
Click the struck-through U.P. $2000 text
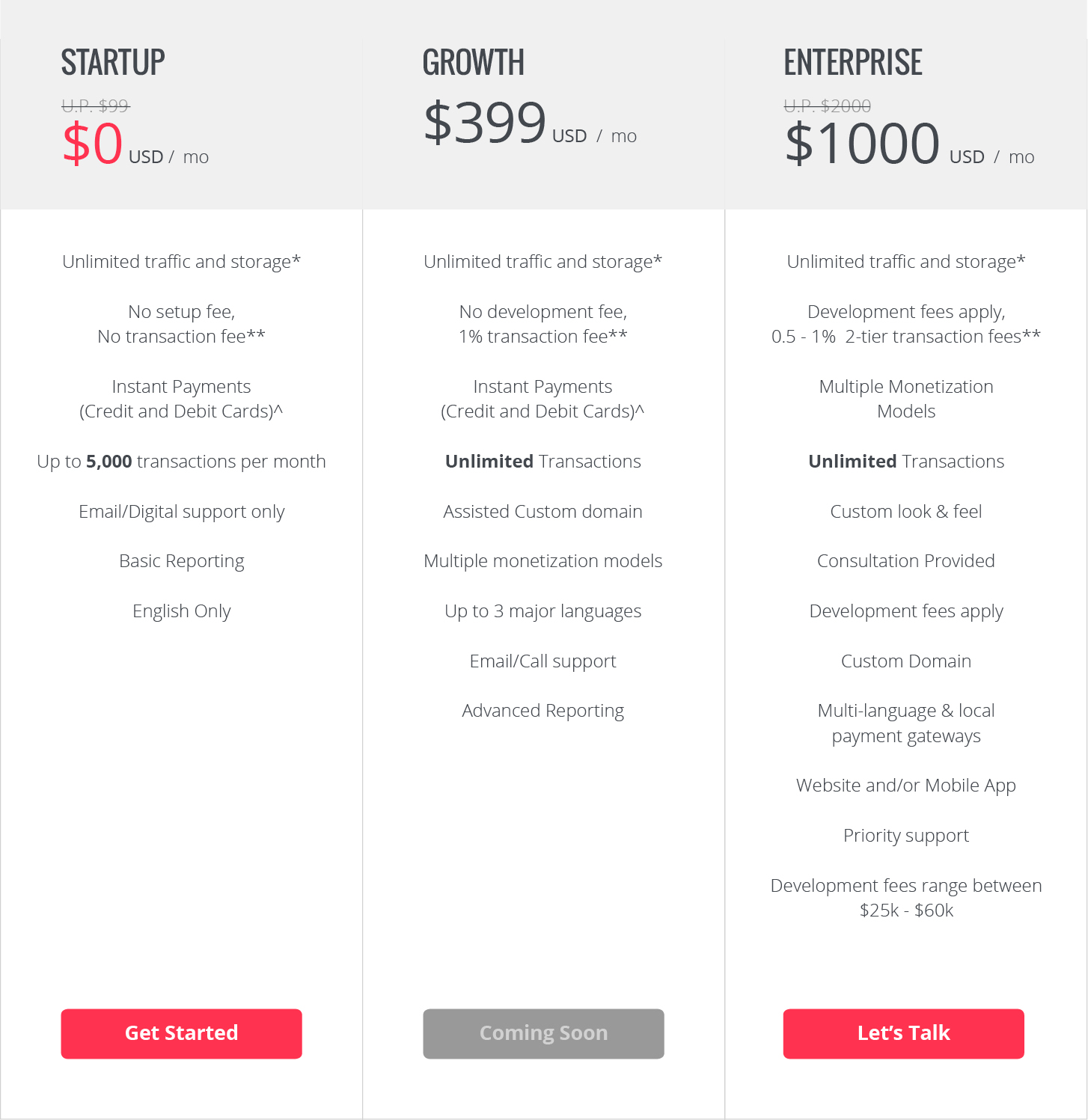pyautogui.click(x=827, y=105)
